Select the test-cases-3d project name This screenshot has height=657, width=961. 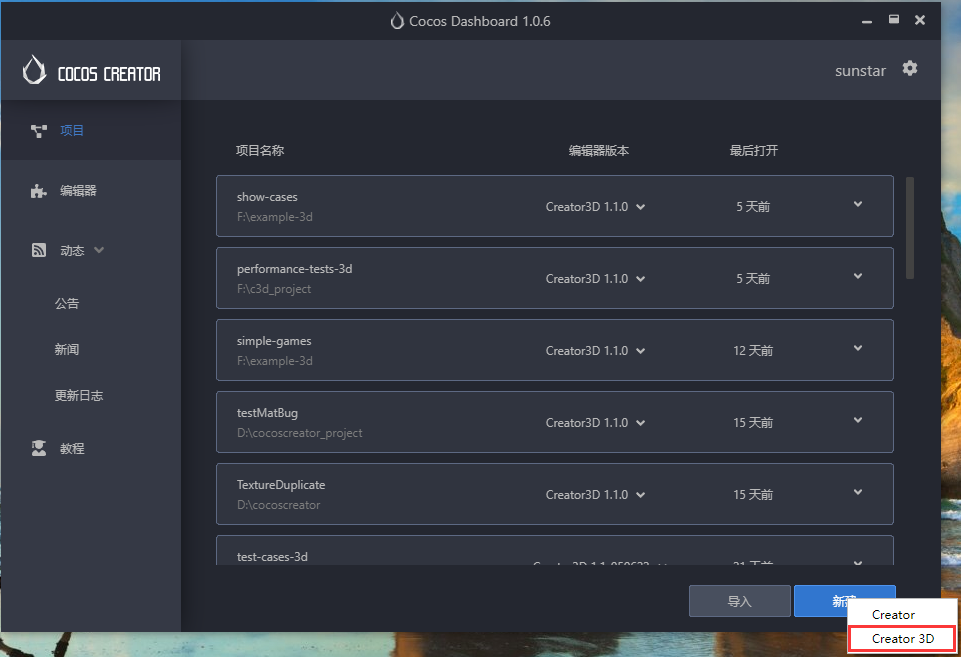click(272, 556)
